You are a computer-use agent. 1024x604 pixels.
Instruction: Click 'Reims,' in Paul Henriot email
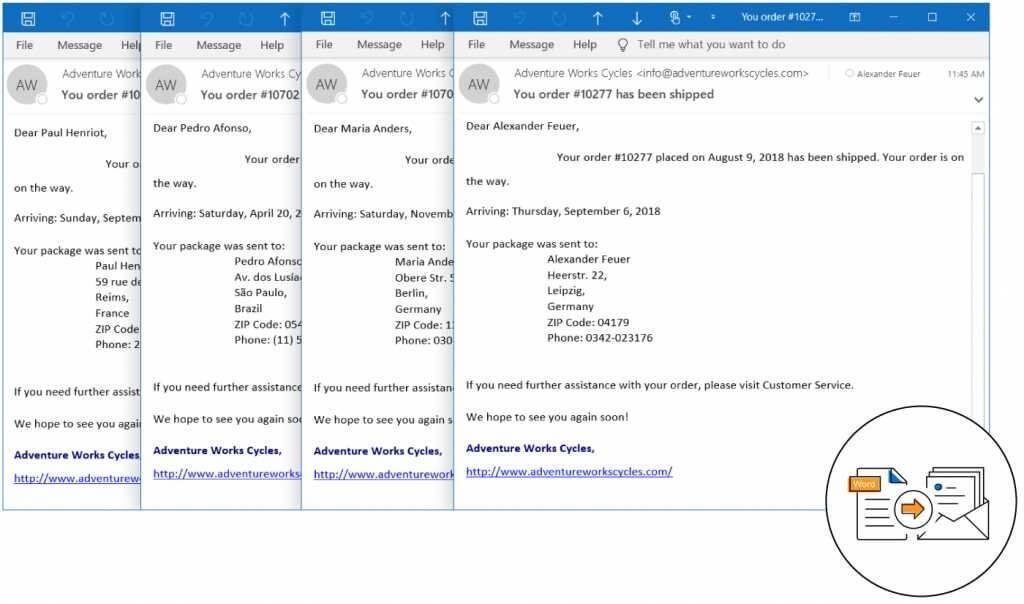pos(112,297)
